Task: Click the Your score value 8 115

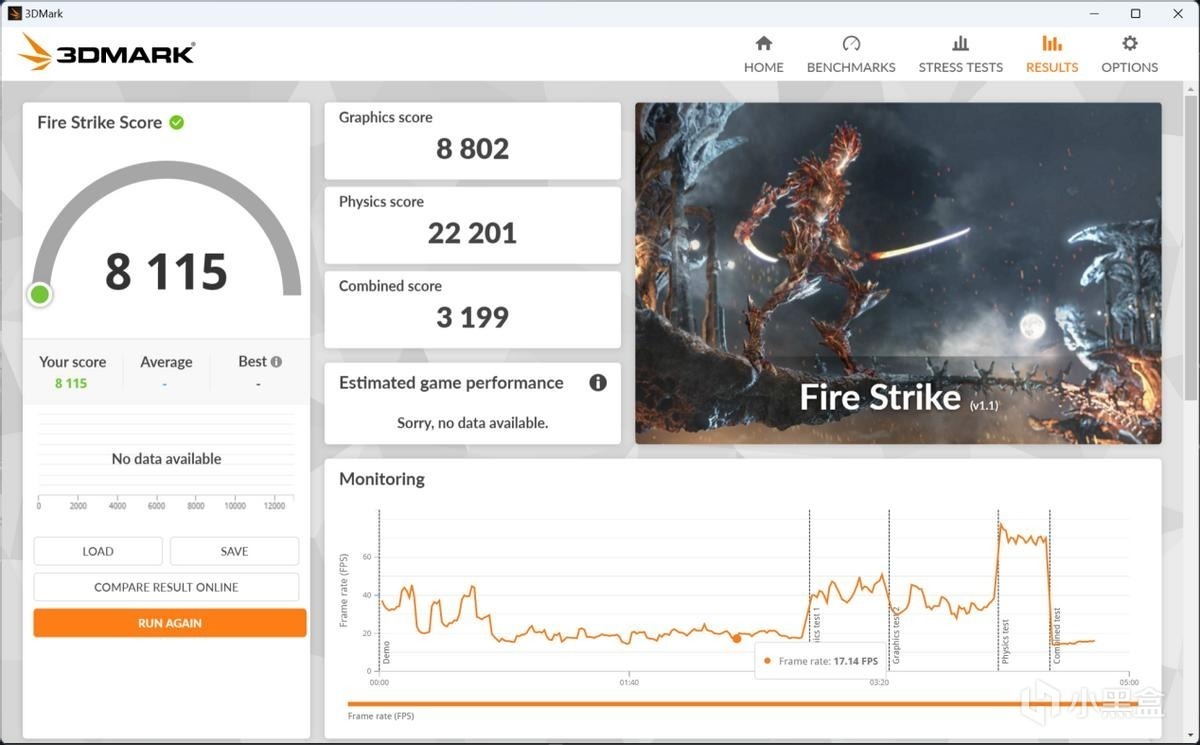Action: coord(71,383)
